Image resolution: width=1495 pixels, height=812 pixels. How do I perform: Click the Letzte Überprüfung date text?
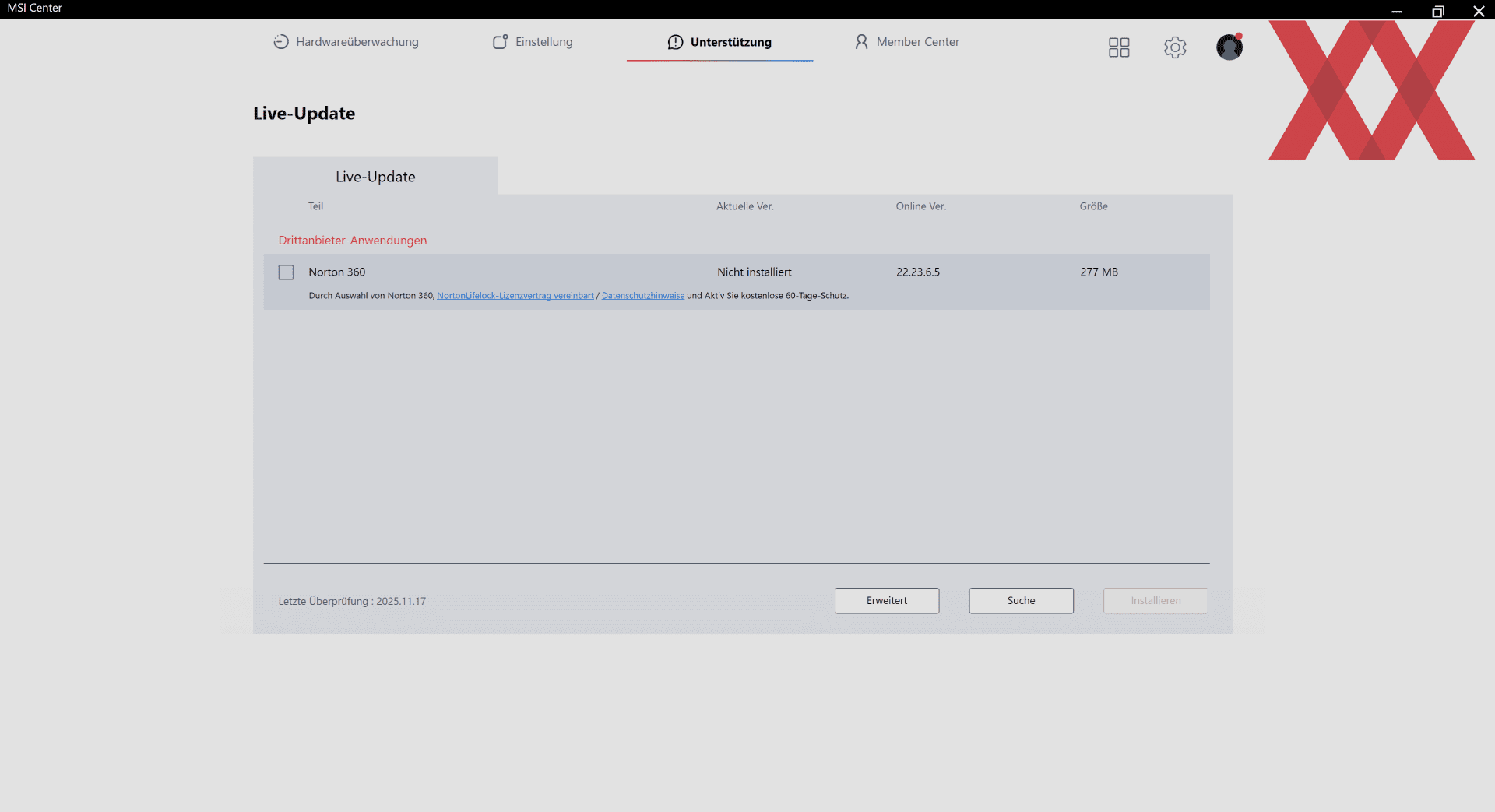(x=352, y=601)
